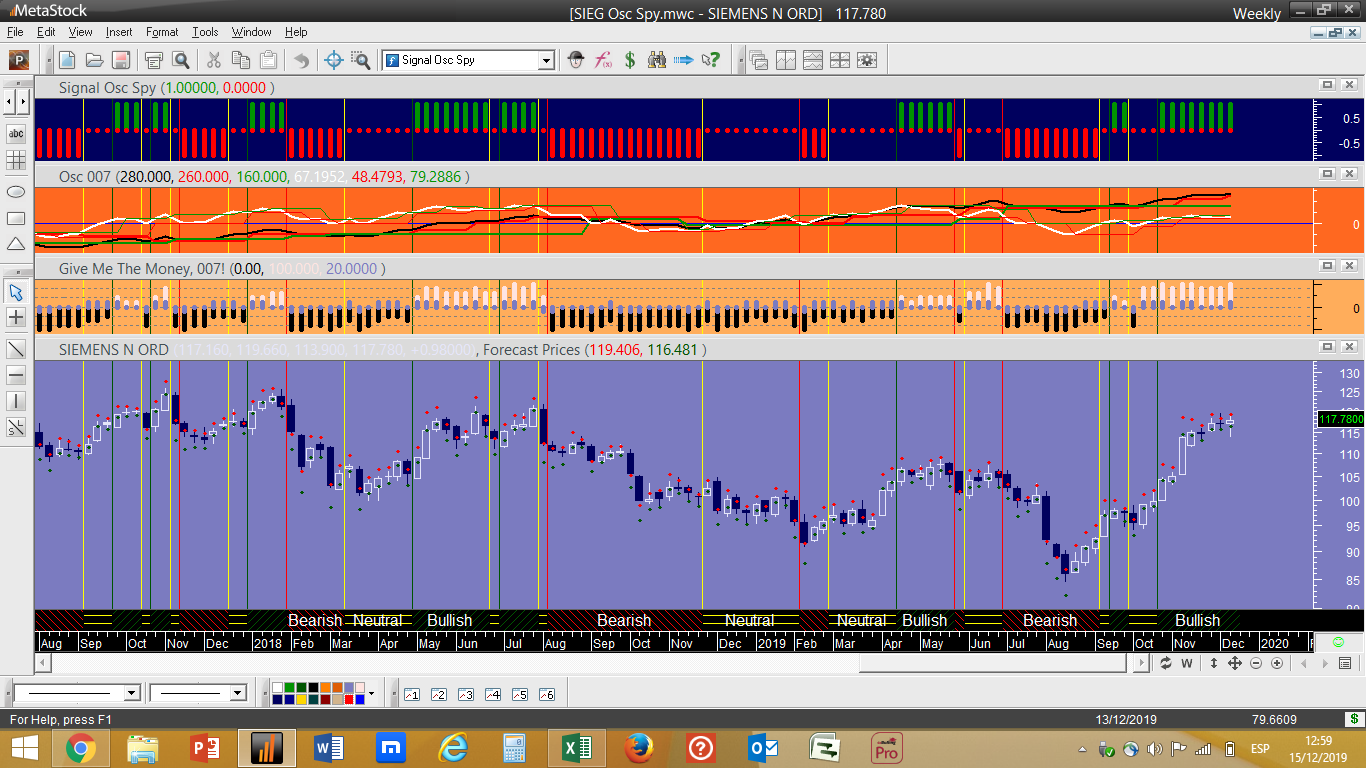Open the first line style dropdown
Screen dimensions: 1366x768
[x=131, y=693]
